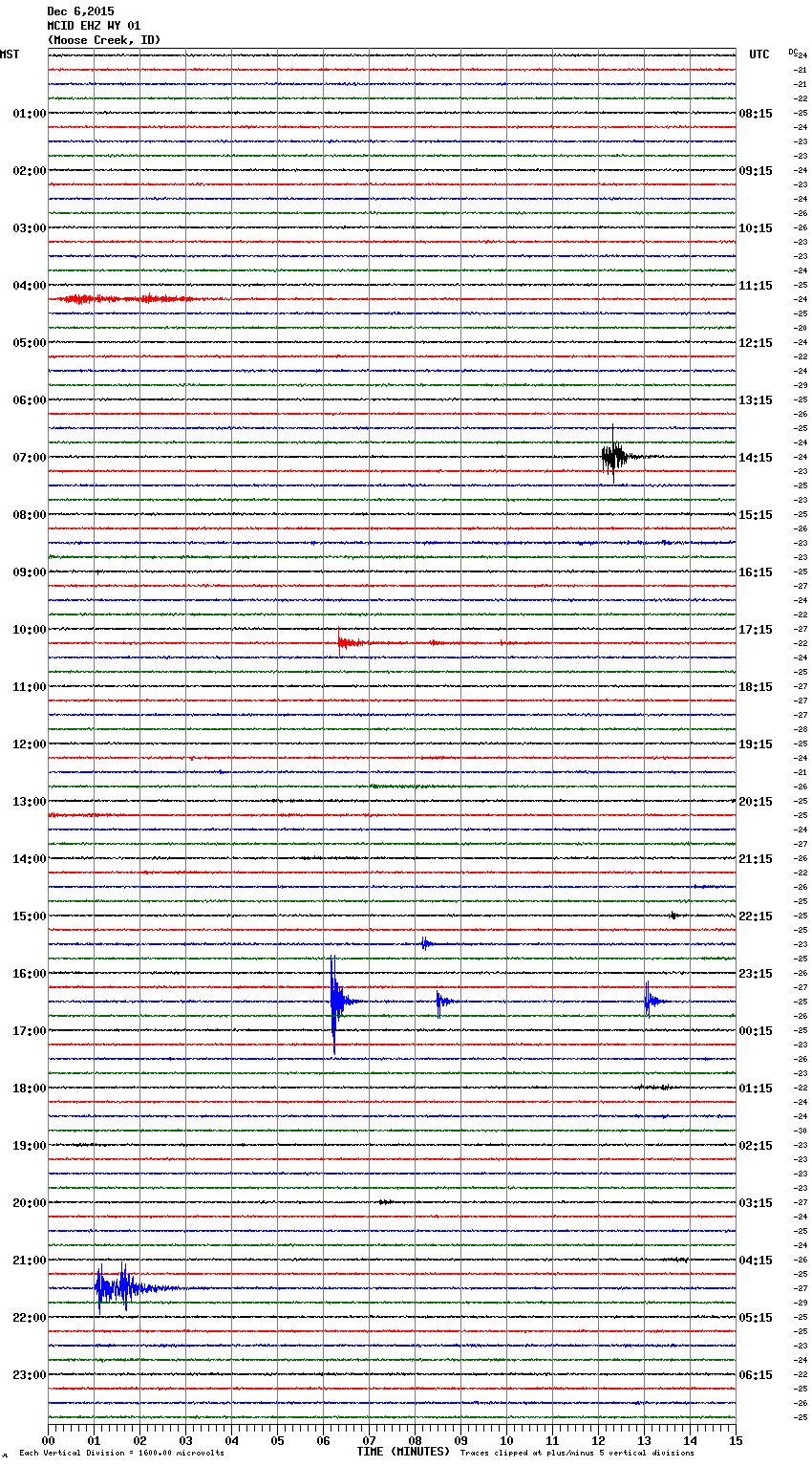Click the 'Traces clipped at plus/minus 5' note

point(577,1453)
